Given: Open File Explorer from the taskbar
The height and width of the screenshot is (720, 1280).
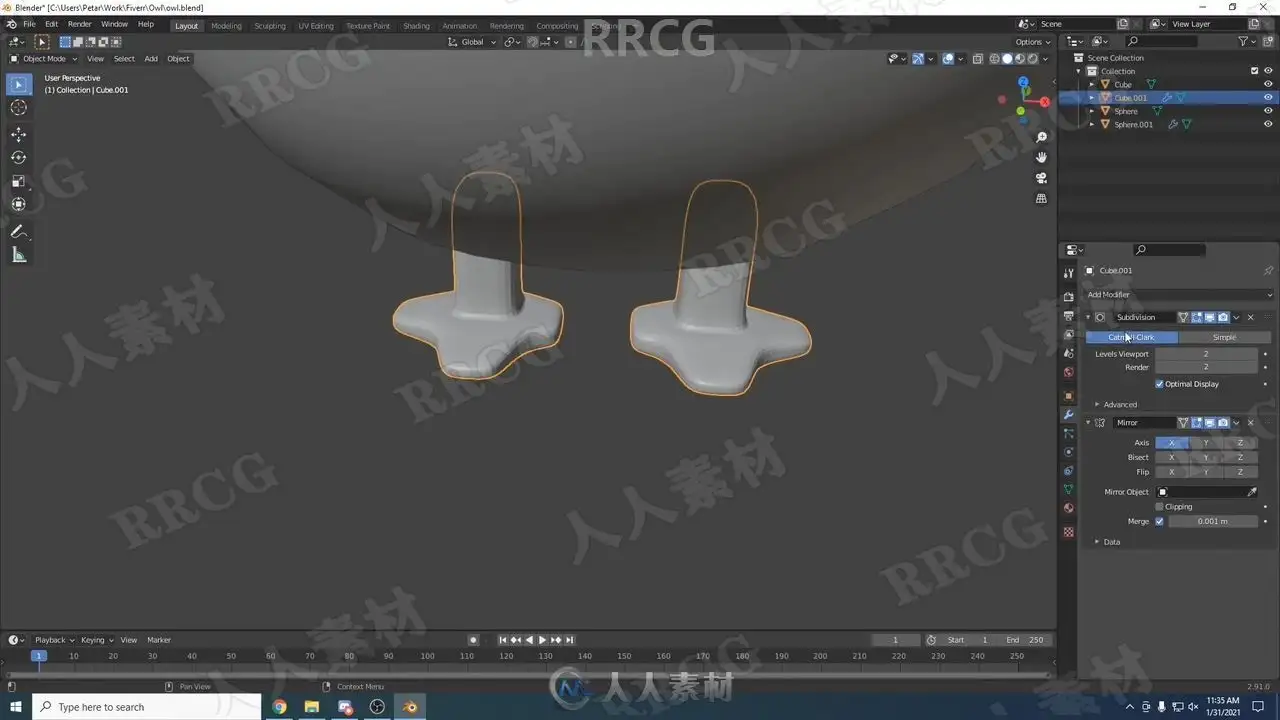Looking at the screenshot, I should click(x=312, y=707).
